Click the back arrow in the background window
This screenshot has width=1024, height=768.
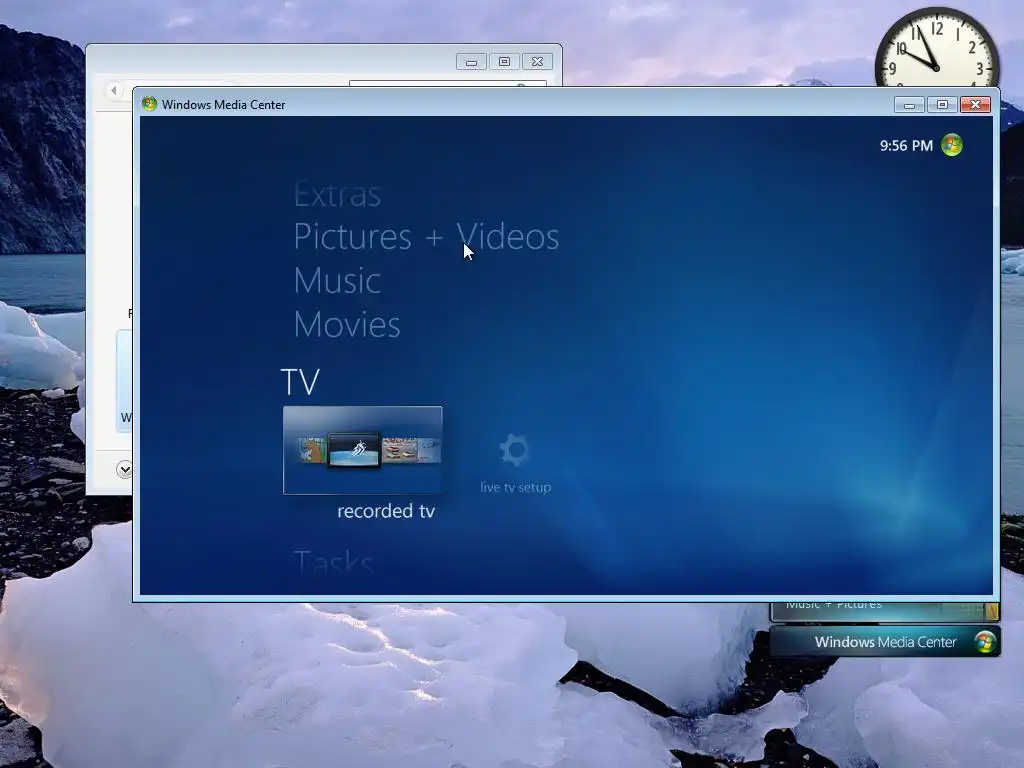coord(114,90)
